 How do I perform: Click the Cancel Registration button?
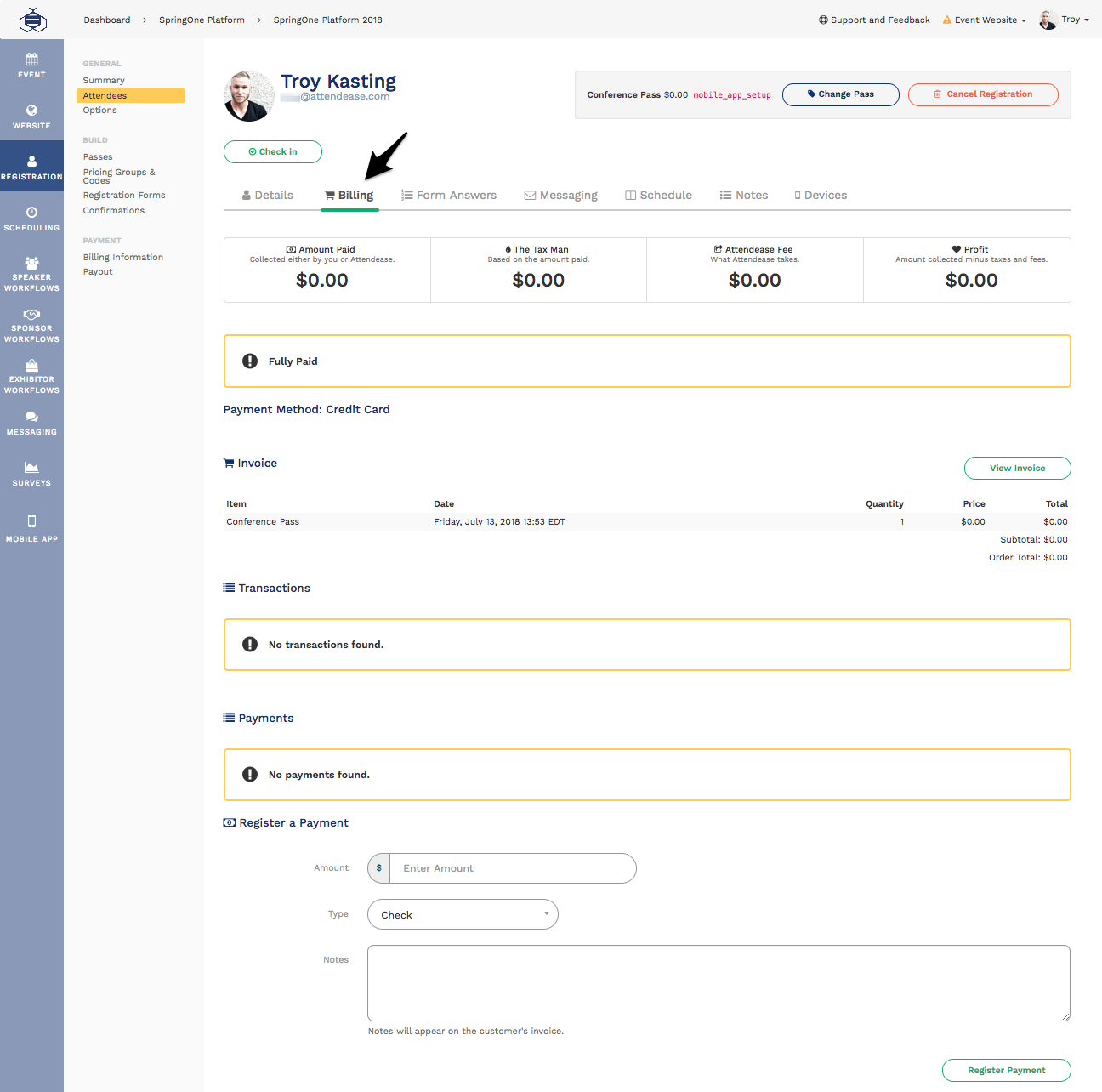pyautogui.click(x=983, y=94)
